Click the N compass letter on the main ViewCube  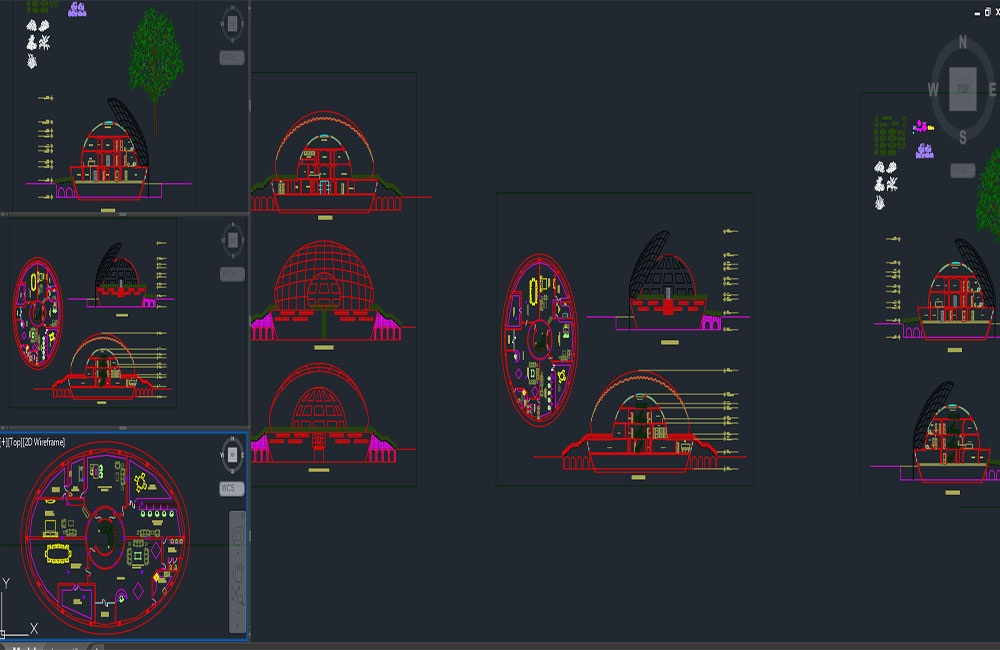pos(963,43)
